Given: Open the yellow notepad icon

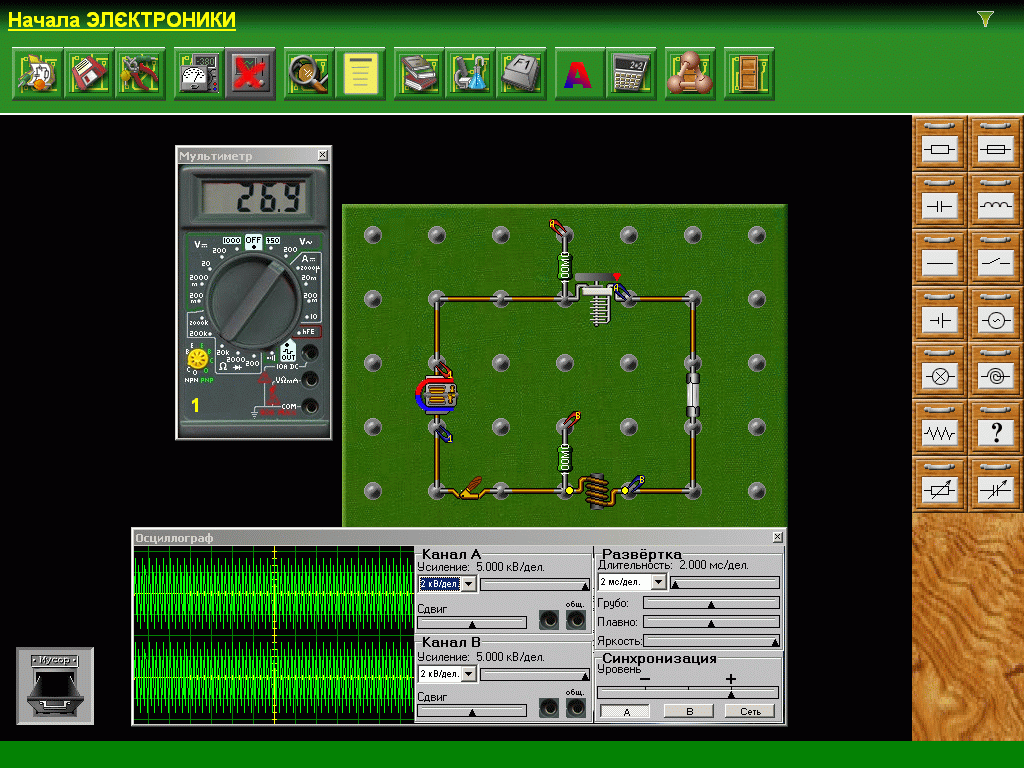Looking at the screenshot, I should (360, 74).
